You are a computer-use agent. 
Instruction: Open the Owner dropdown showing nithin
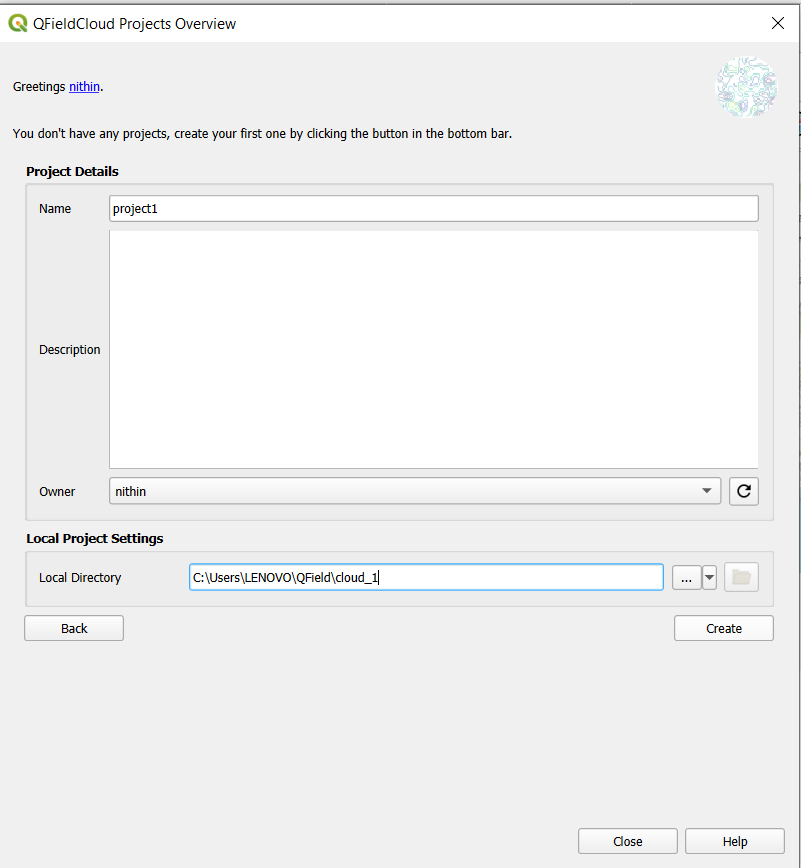click(415, 491)
